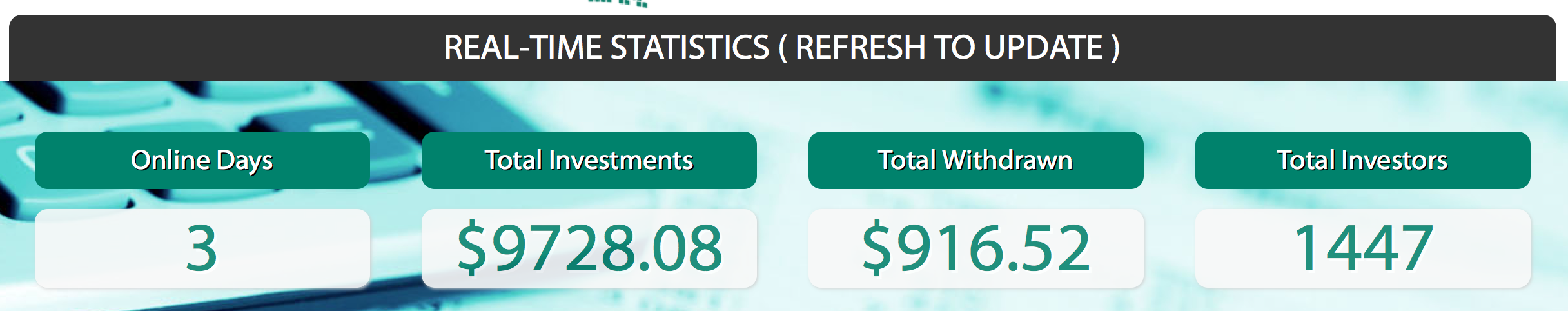1568x311 pixels.
Task: Click the word STATISTICS in header
Action: coord(689,48)
